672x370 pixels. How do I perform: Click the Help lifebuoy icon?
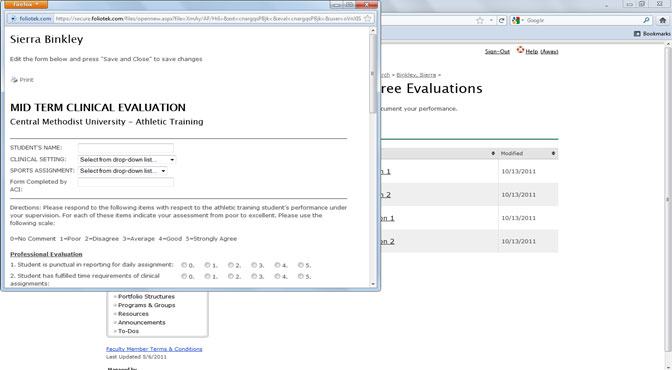tap(520, 50)
